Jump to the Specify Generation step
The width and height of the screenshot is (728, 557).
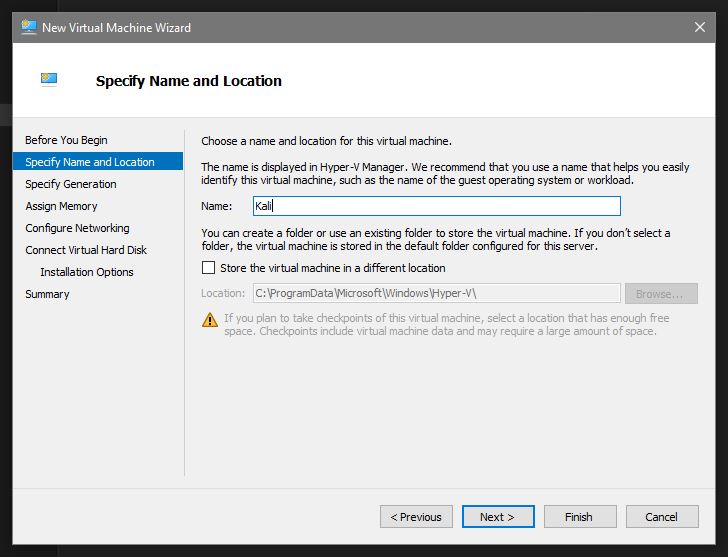71,184
